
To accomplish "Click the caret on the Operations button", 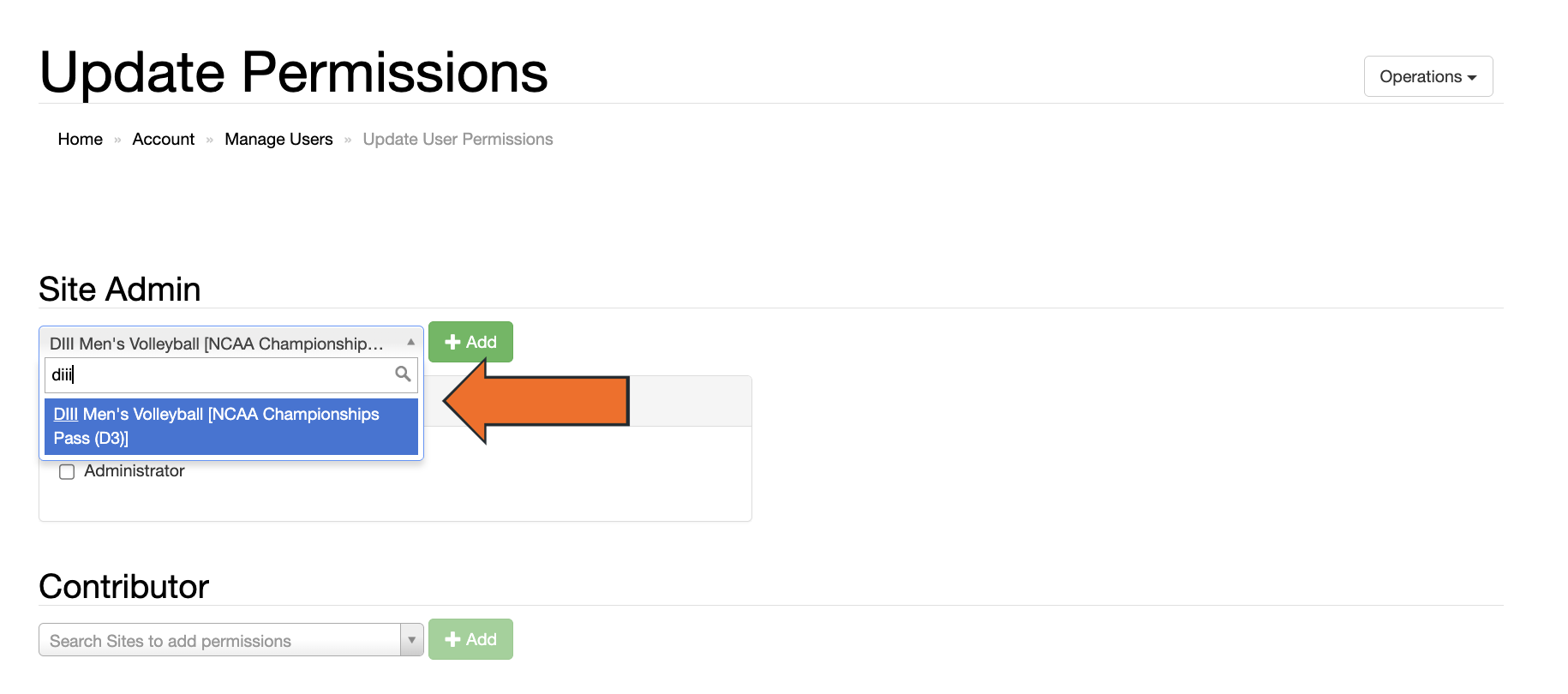I will coord(1470,76).
